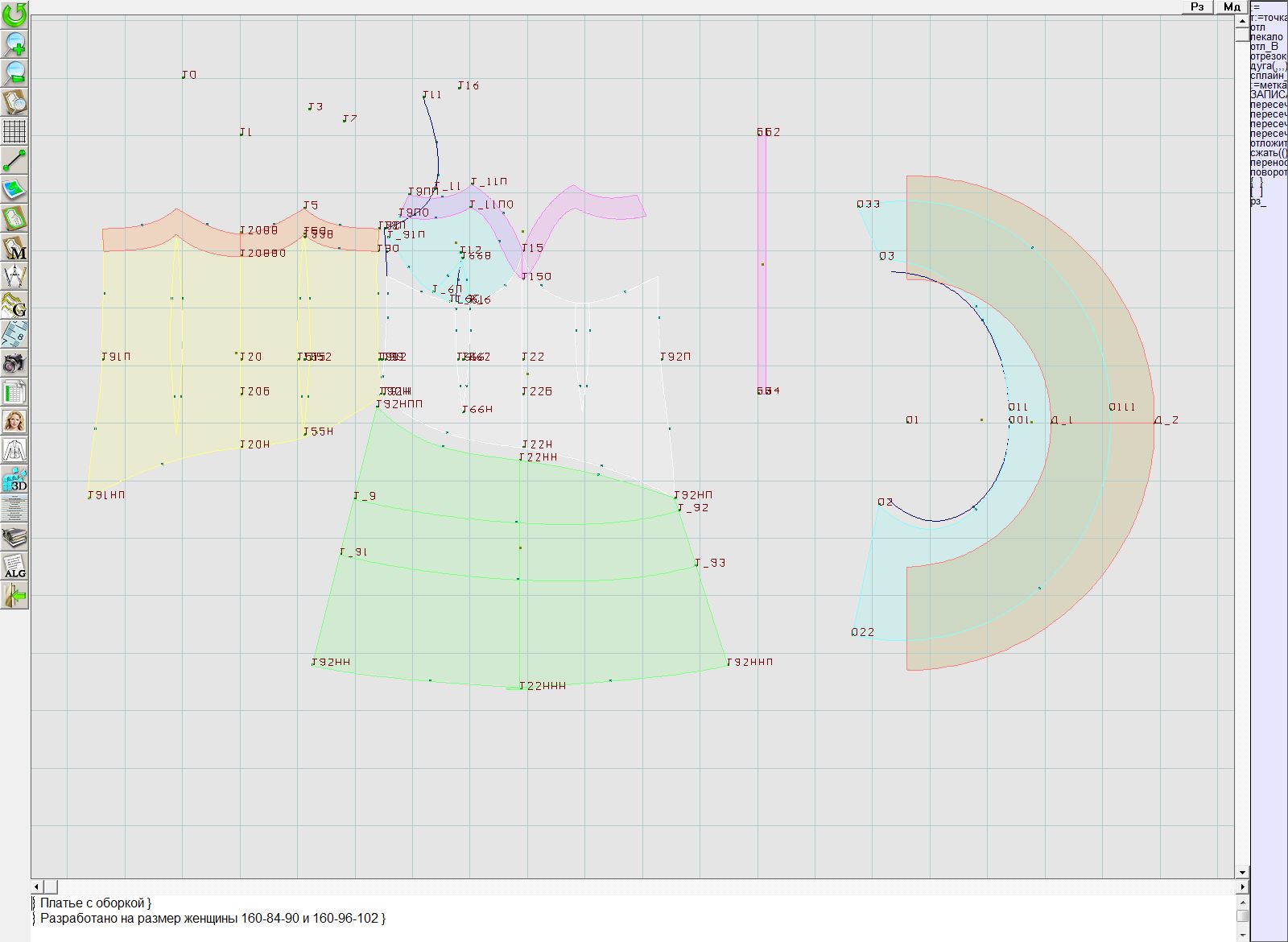Insert the 'лекало' command from list
This screenshot has height=942, width=1288.
(1266, 37)
